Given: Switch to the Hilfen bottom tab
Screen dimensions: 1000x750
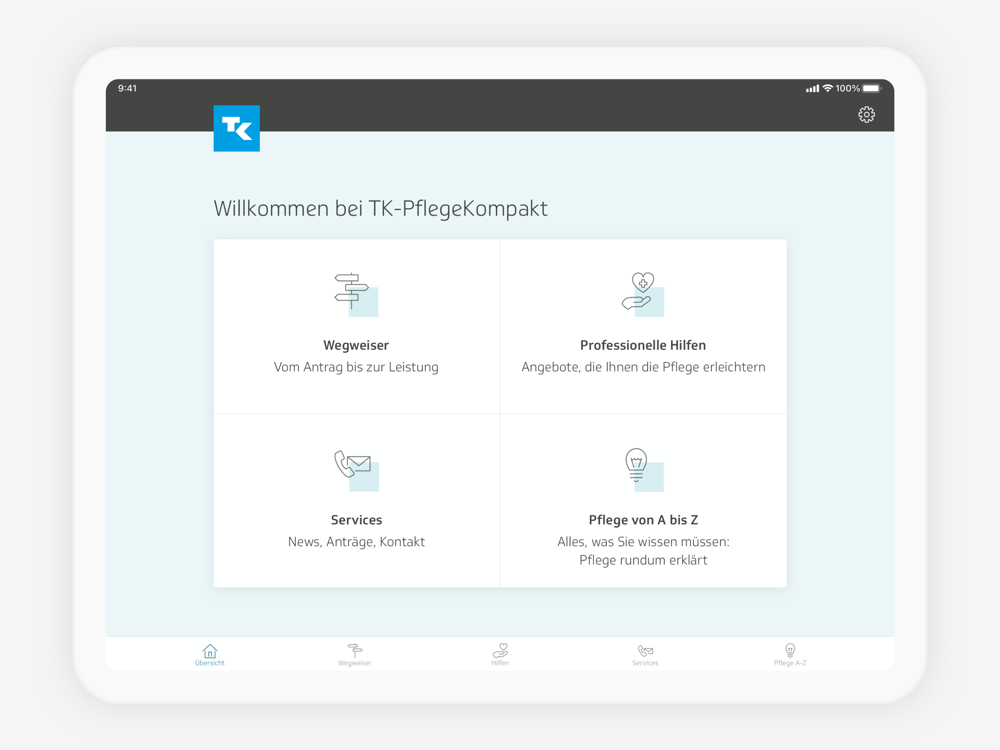Looking at the screenshot, I should coord(500,654).
